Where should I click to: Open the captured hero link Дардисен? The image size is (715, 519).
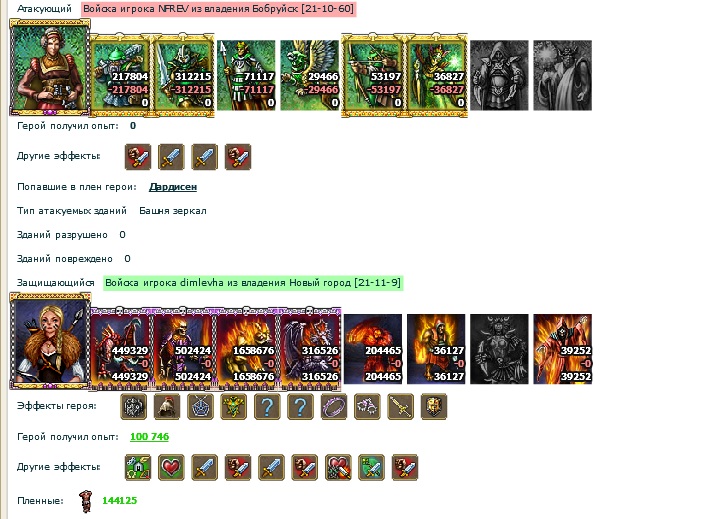click(x=173, y=187)
